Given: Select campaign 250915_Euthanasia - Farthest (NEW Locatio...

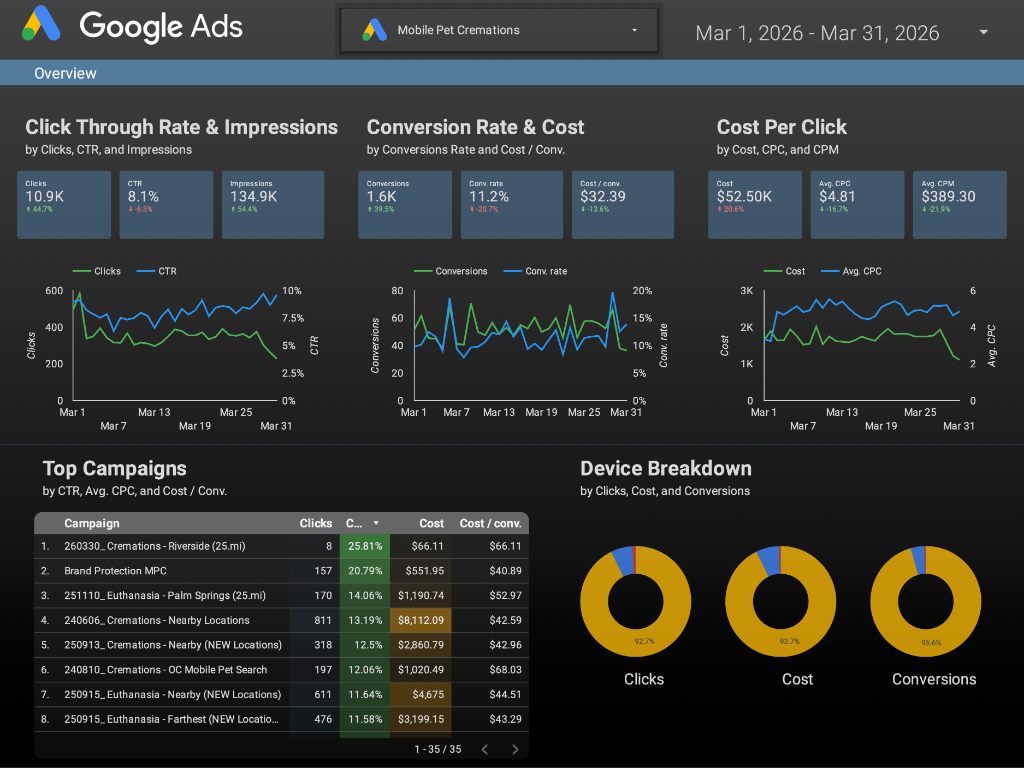Looking at the screenshot, I should 281,720.
